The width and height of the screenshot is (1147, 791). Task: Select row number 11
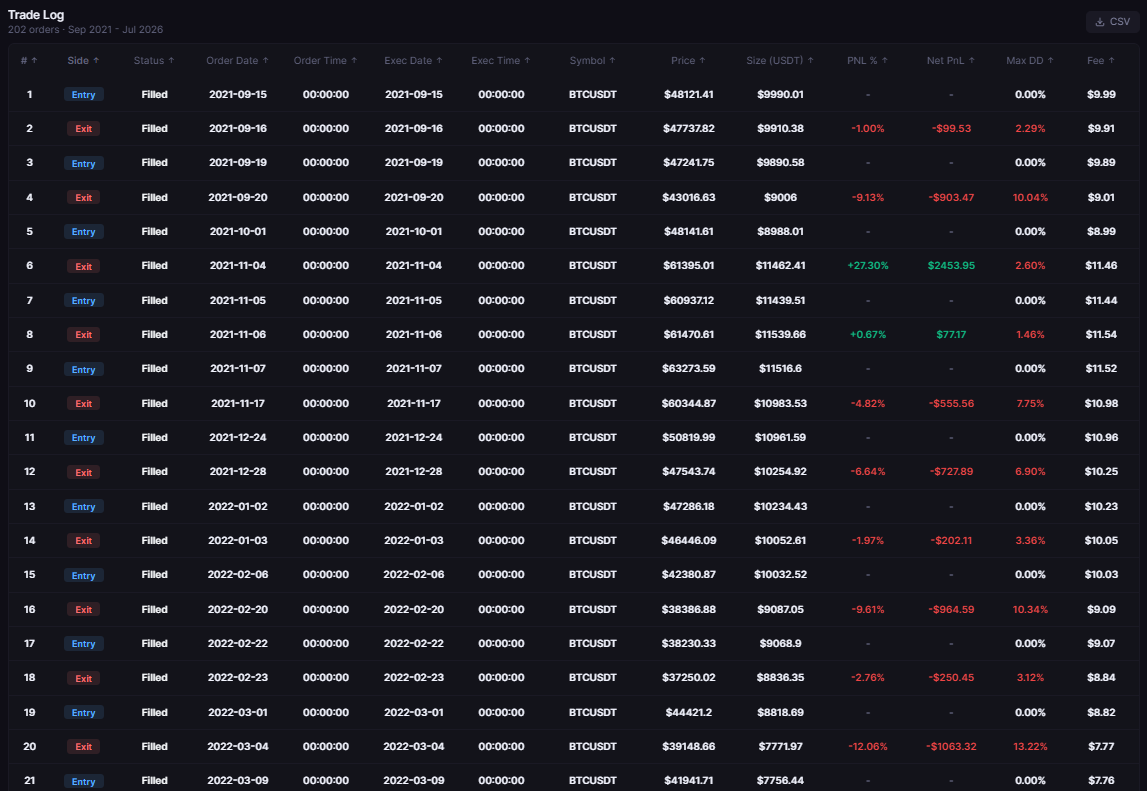(29, 438)
